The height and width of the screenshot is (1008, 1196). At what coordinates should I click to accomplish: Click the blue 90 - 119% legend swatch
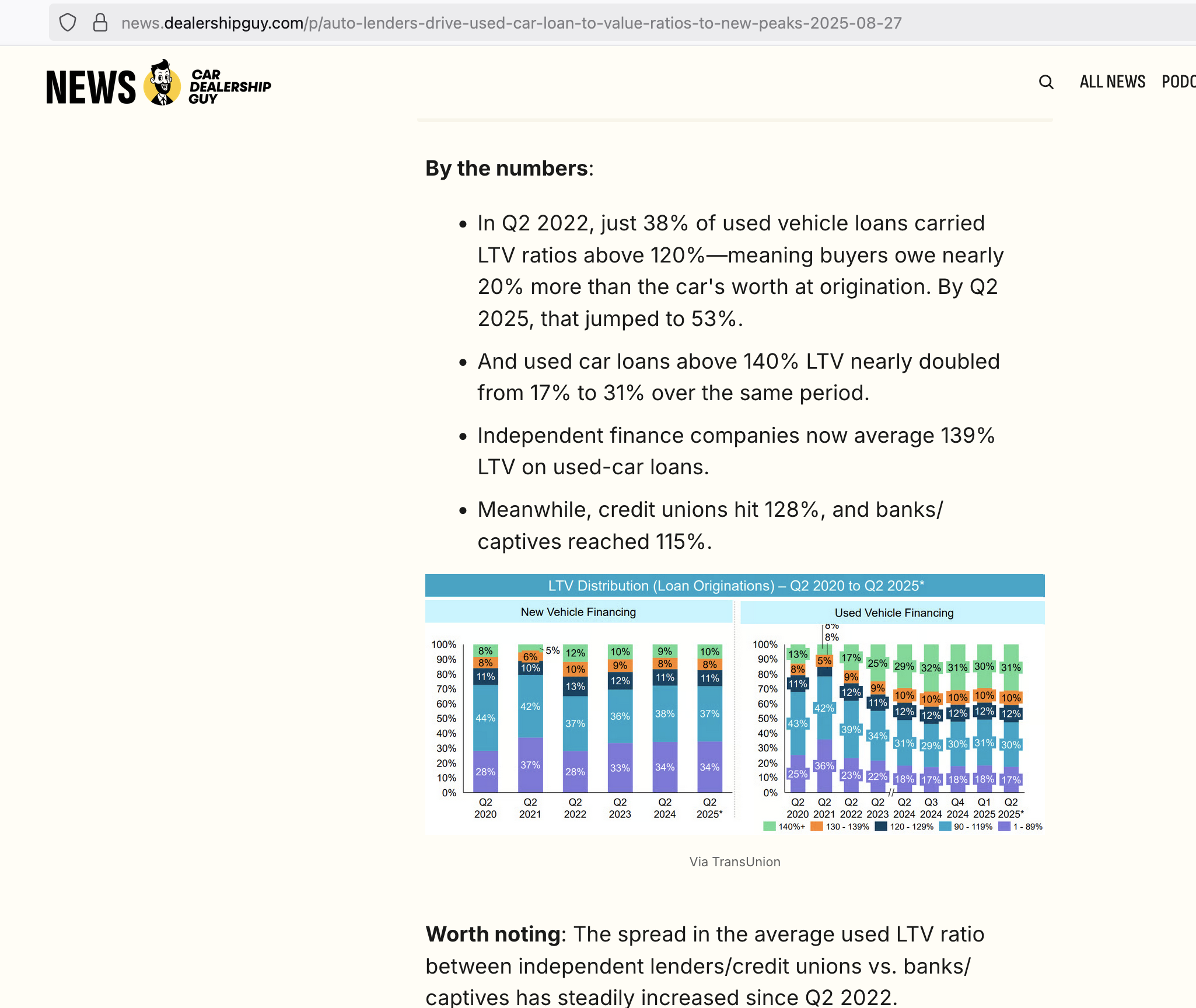point(945,827)
